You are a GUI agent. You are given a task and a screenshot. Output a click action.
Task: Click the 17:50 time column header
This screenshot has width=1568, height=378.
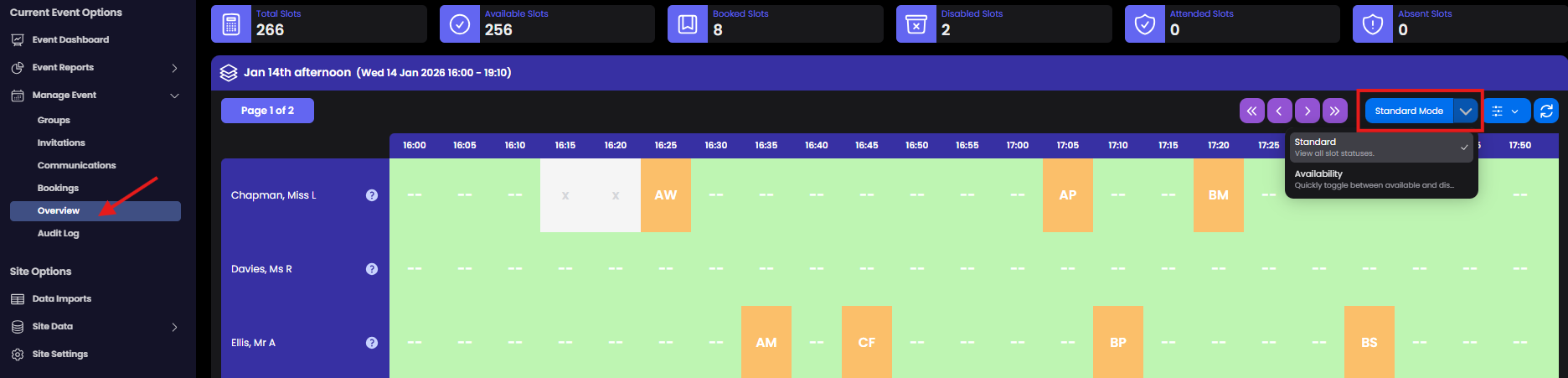pyautogui.click(x=1520, y=145)
